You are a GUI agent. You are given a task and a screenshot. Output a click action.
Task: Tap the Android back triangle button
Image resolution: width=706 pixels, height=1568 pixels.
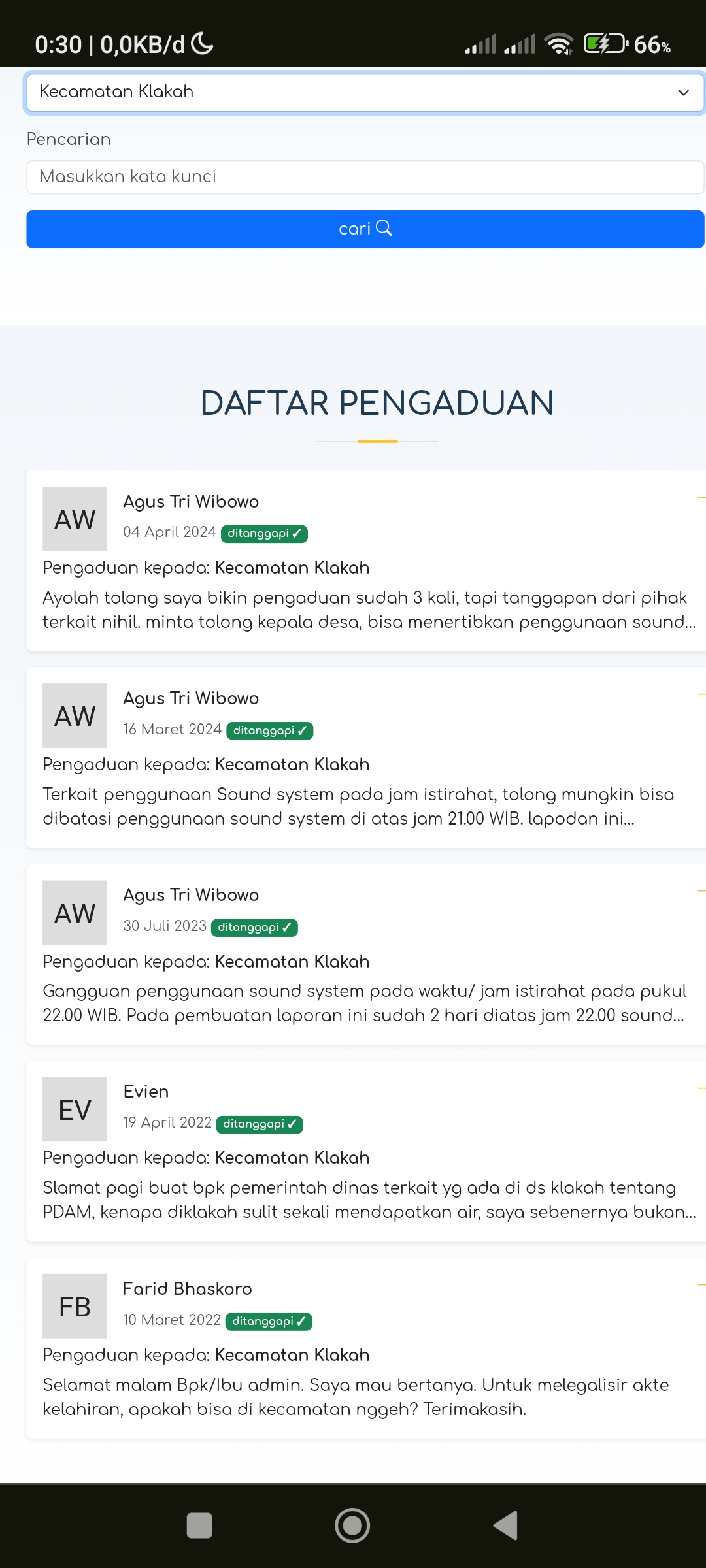point(505,1526)
